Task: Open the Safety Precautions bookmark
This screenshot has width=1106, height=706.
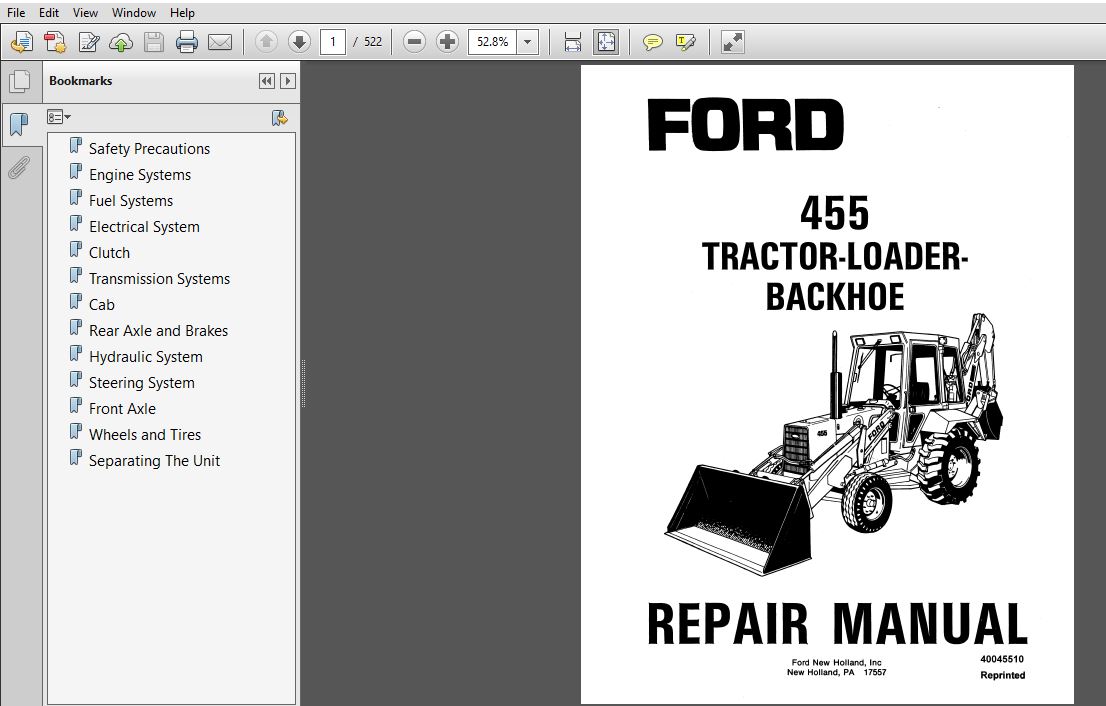Action: (150, 149)
